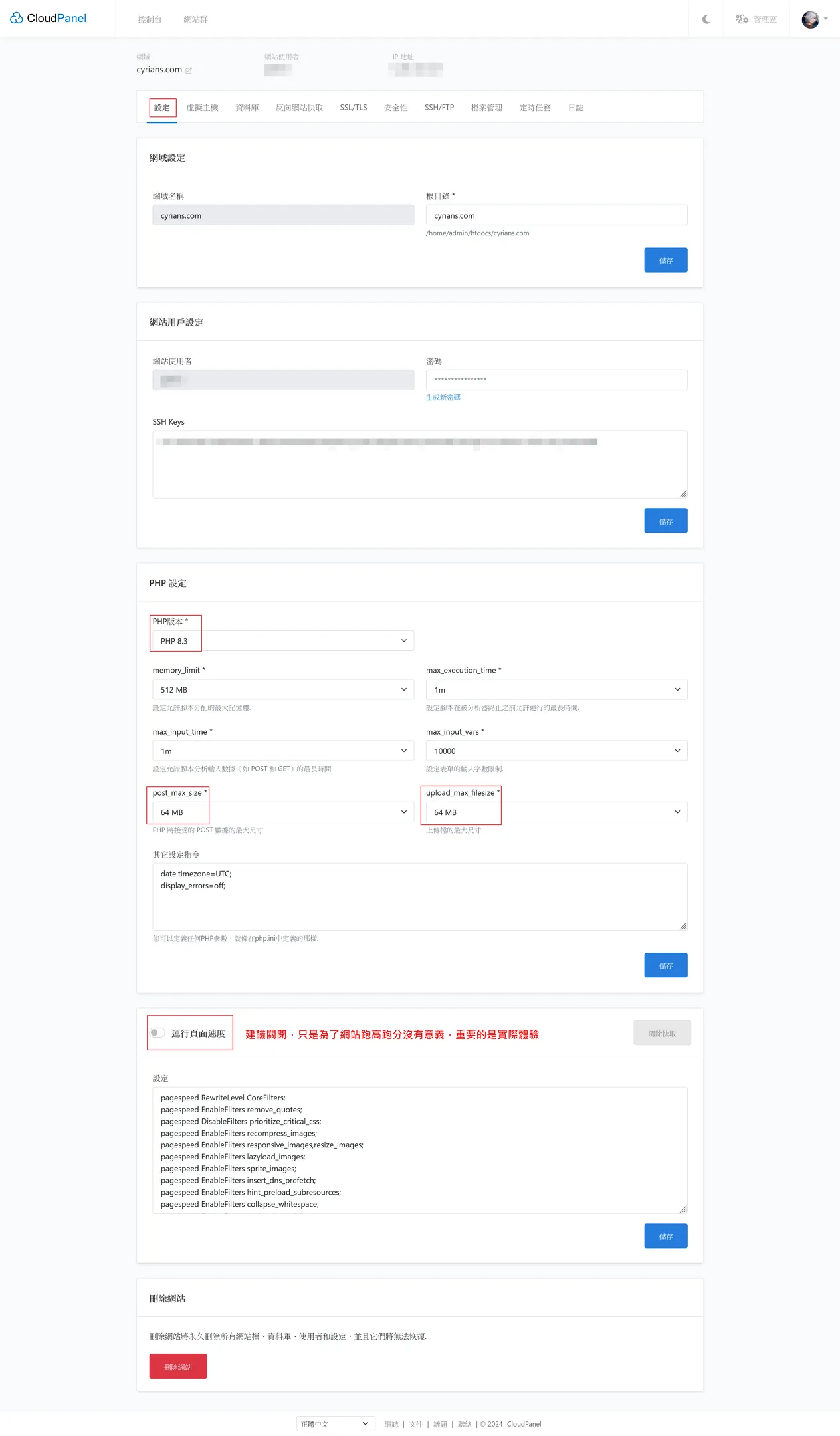Change language via 正體中文 selector
This screenshot has width=840, height=1436.
(x=334, y=1424)
